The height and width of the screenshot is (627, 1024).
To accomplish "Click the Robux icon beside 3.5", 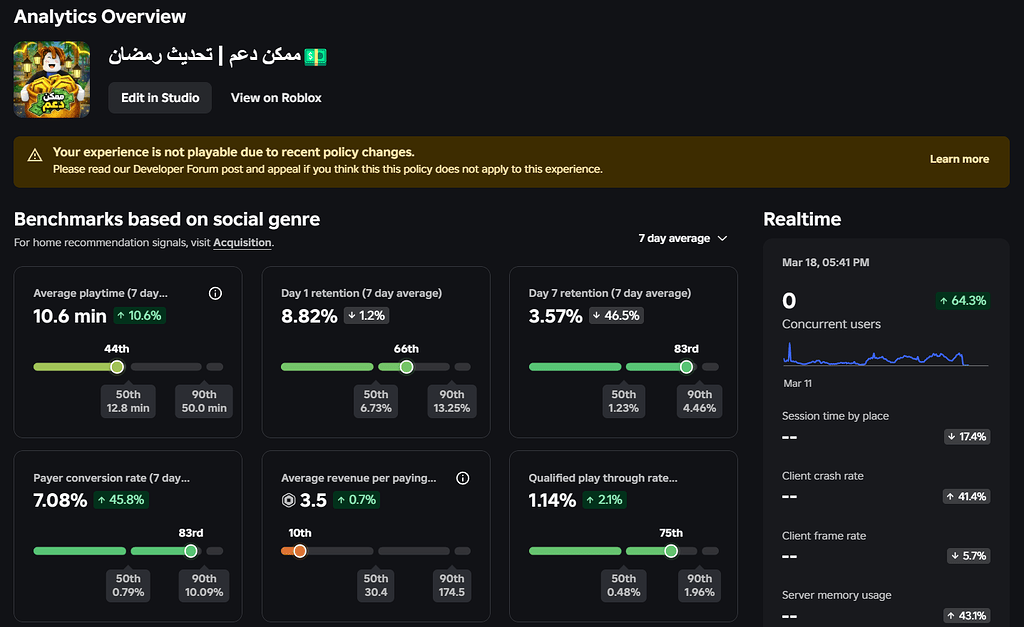I will pyautogui.click(x=289, y=500).
